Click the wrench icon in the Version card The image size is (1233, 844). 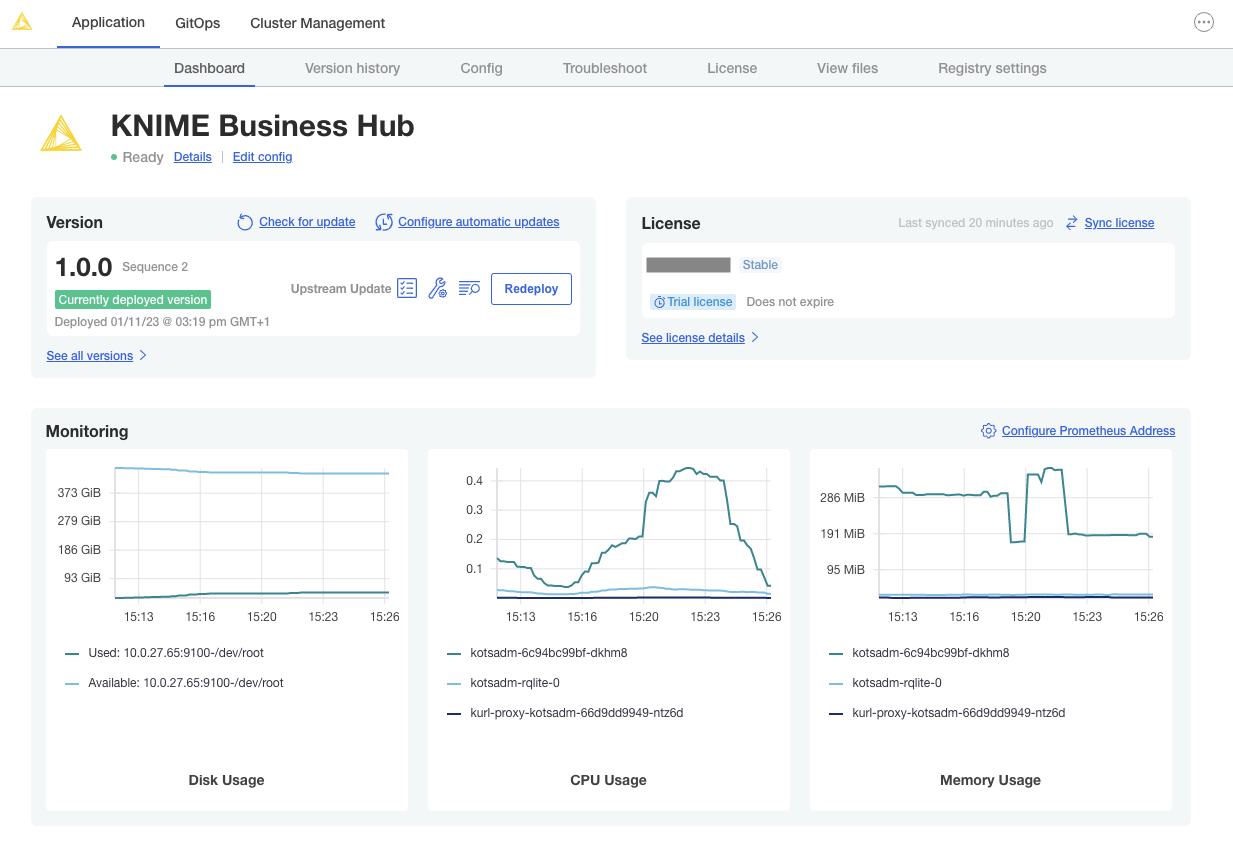tap(437, 289)
